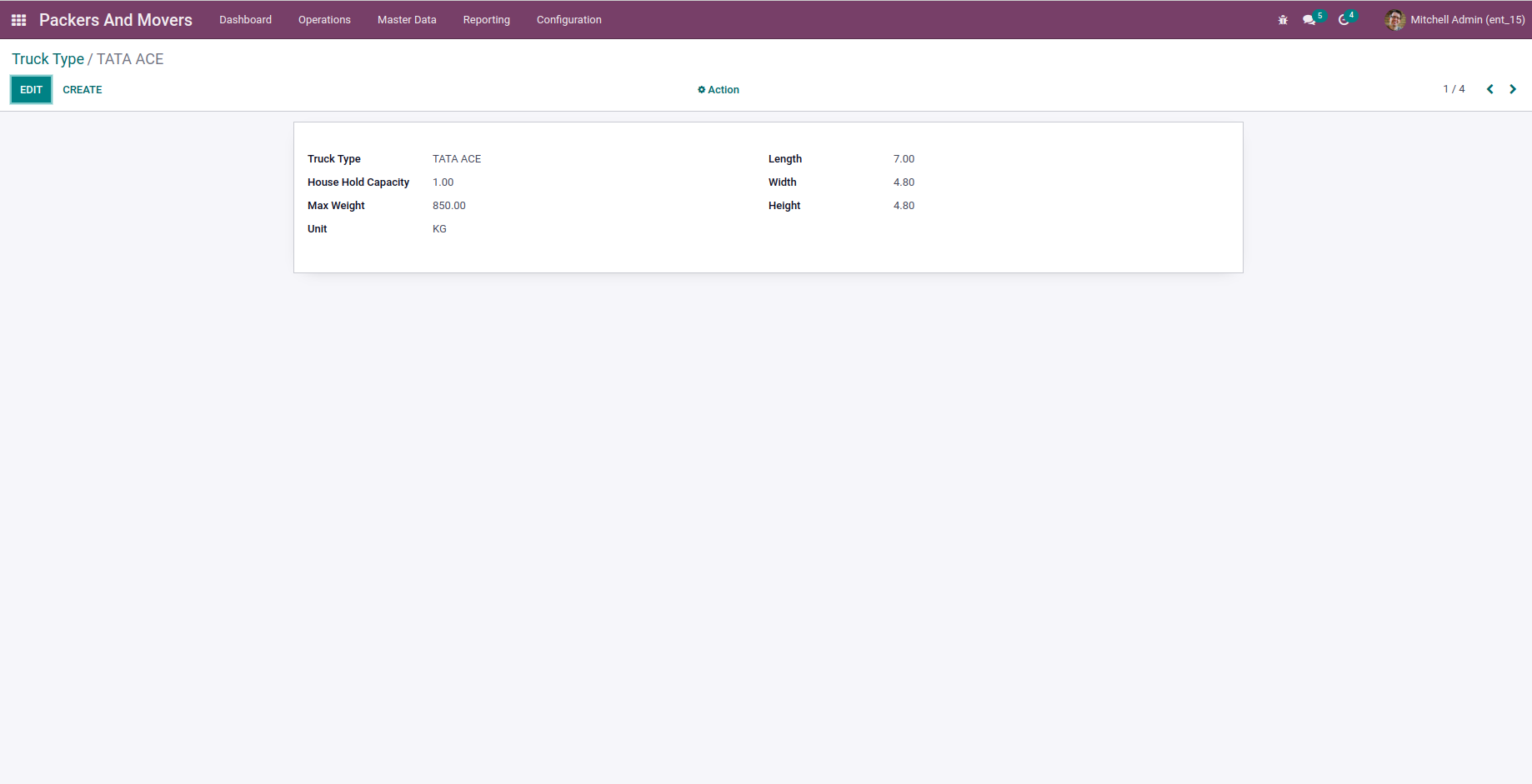
Task: Click the Height field label
Action: point(784,206)
